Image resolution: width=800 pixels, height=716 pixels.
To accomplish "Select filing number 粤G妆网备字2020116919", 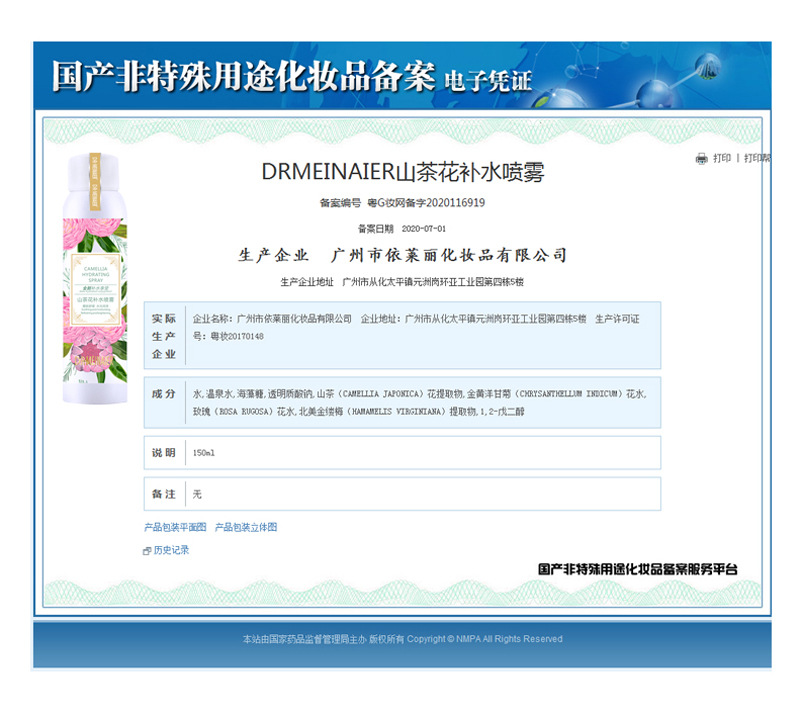I will pyautogui.click(x=426, y=203).
